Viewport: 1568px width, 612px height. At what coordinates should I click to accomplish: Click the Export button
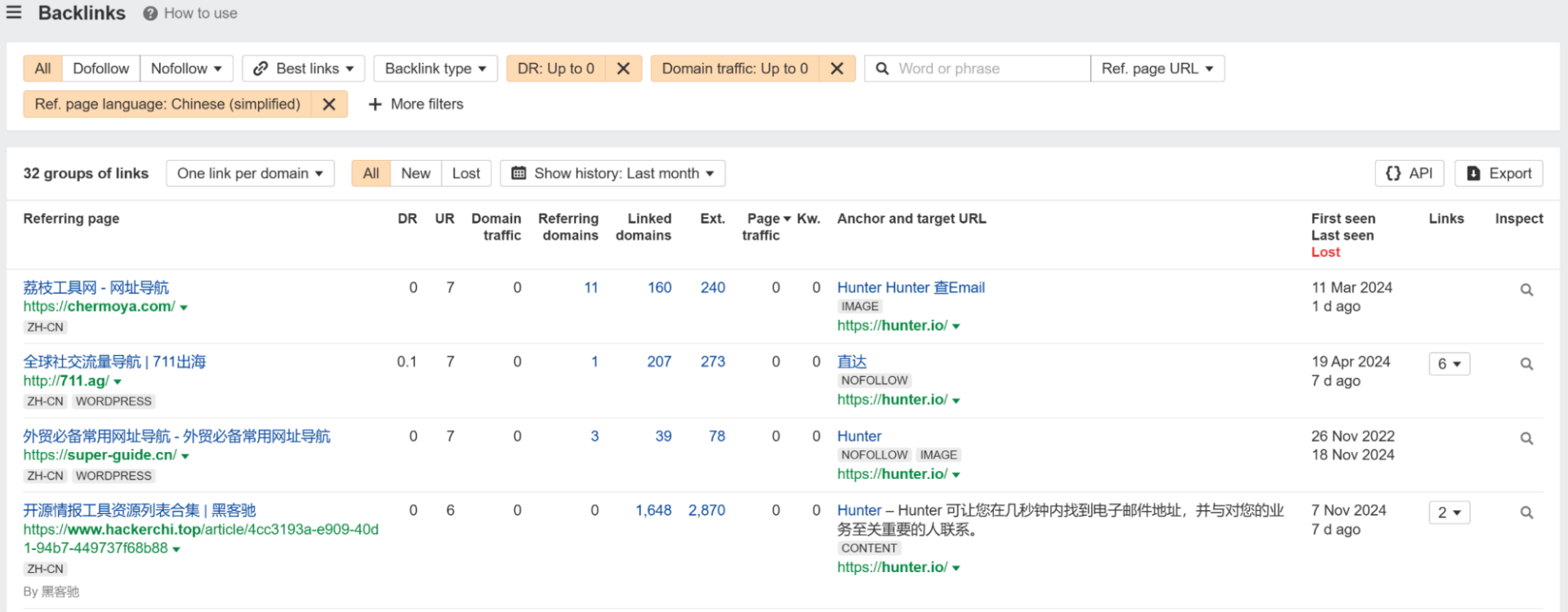[x=1499, y=173]
